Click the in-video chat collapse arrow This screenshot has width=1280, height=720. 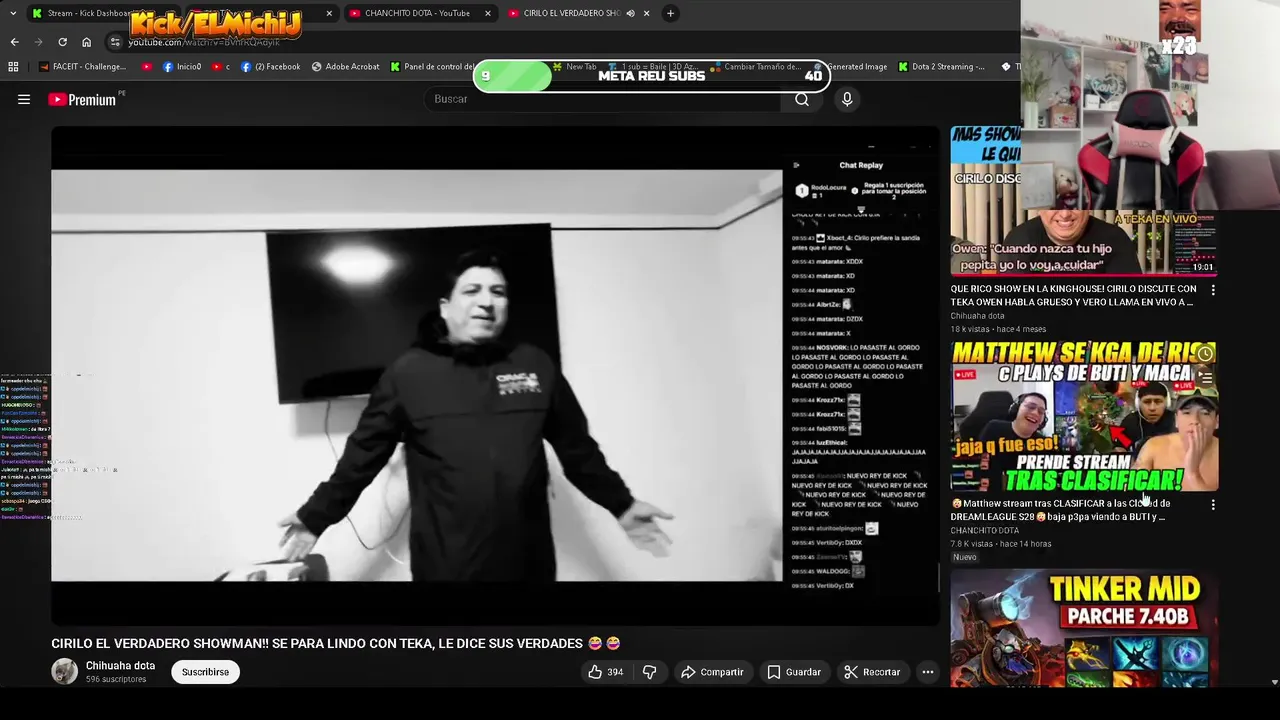[x=796, y=165]
